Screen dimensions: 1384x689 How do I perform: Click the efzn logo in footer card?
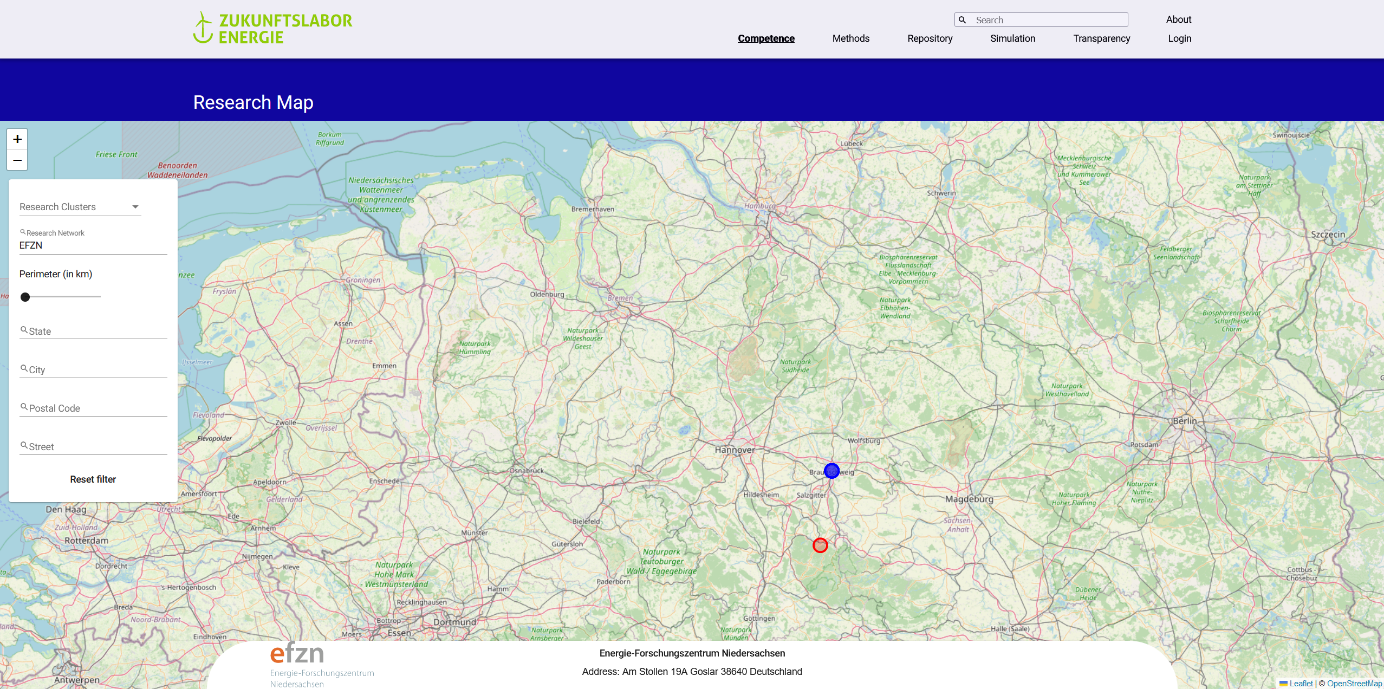point(297,654)
